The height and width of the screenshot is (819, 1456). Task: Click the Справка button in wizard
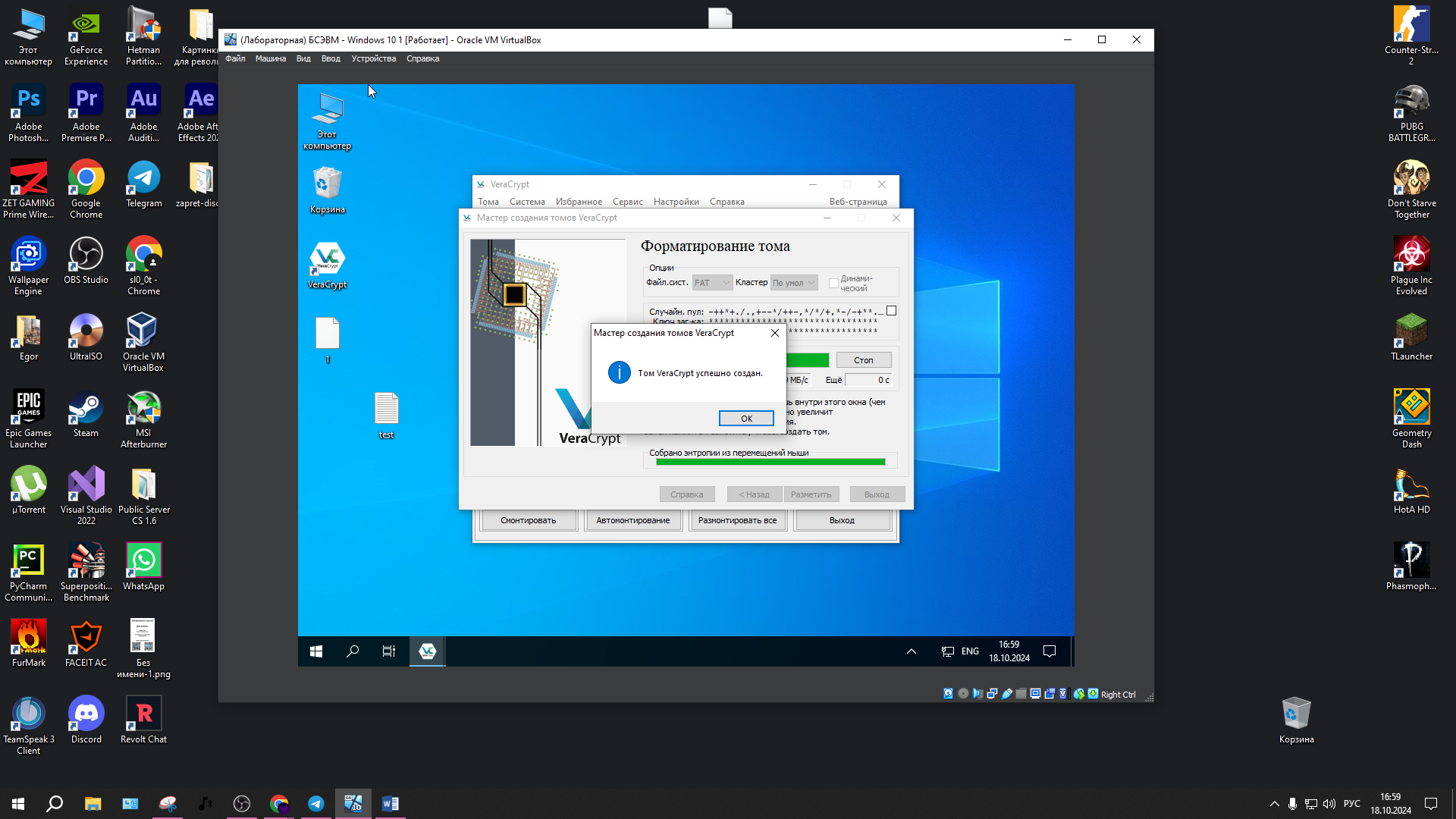pos(686,494)
